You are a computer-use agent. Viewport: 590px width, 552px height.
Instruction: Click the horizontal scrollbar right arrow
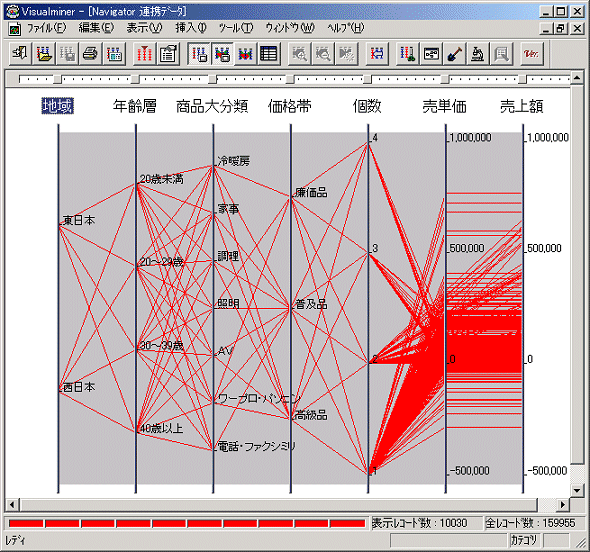coord(563,504)
